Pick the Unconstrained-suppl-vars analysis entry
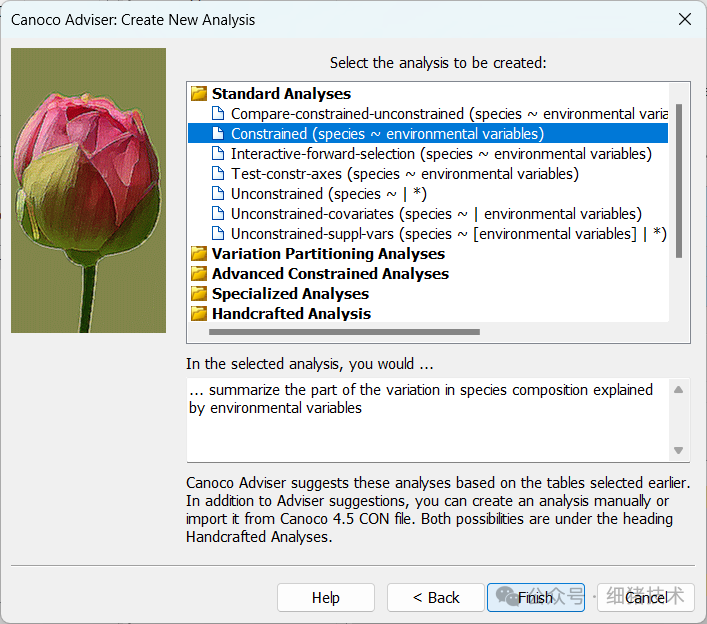This screenshot has width=707, height=624. [x=448, y=234]
